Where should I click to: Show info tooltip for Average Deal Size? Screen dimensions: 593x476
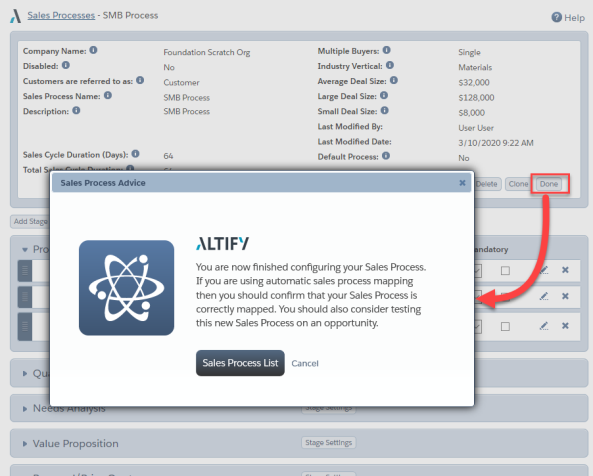pos(394,80)
